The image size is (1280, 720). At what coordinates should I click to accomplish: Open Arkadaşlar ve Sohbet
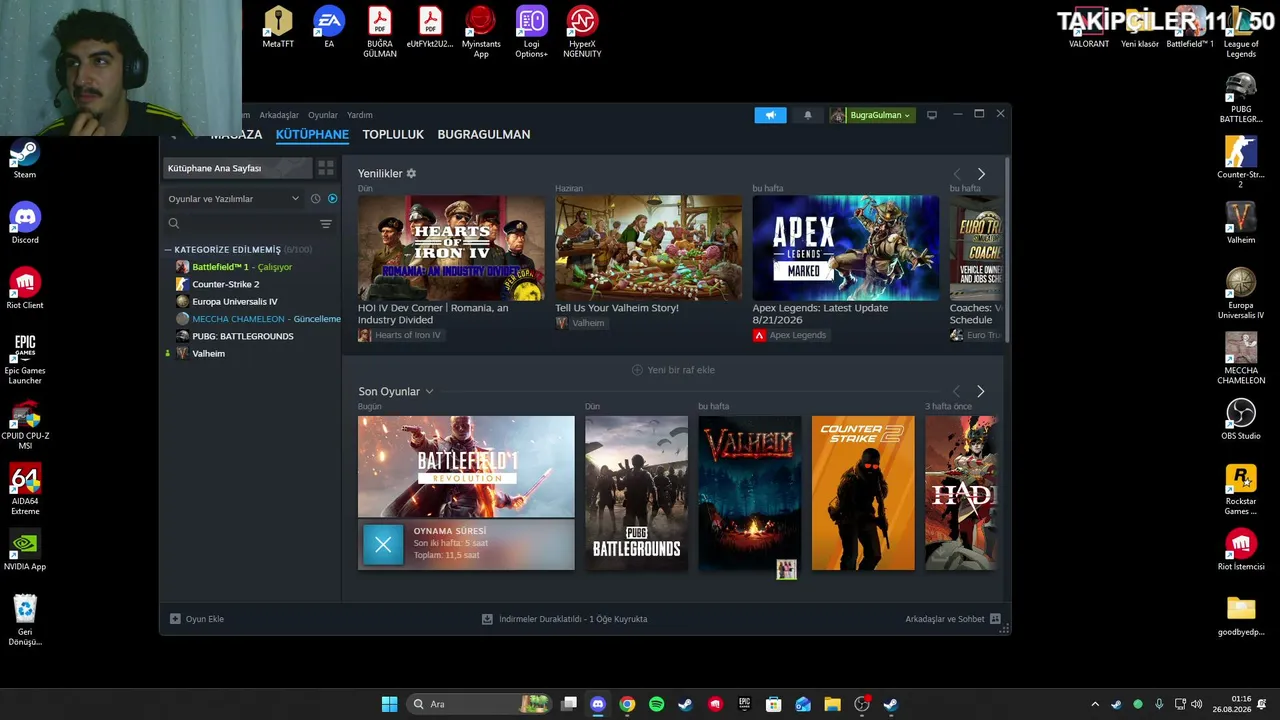953,619
